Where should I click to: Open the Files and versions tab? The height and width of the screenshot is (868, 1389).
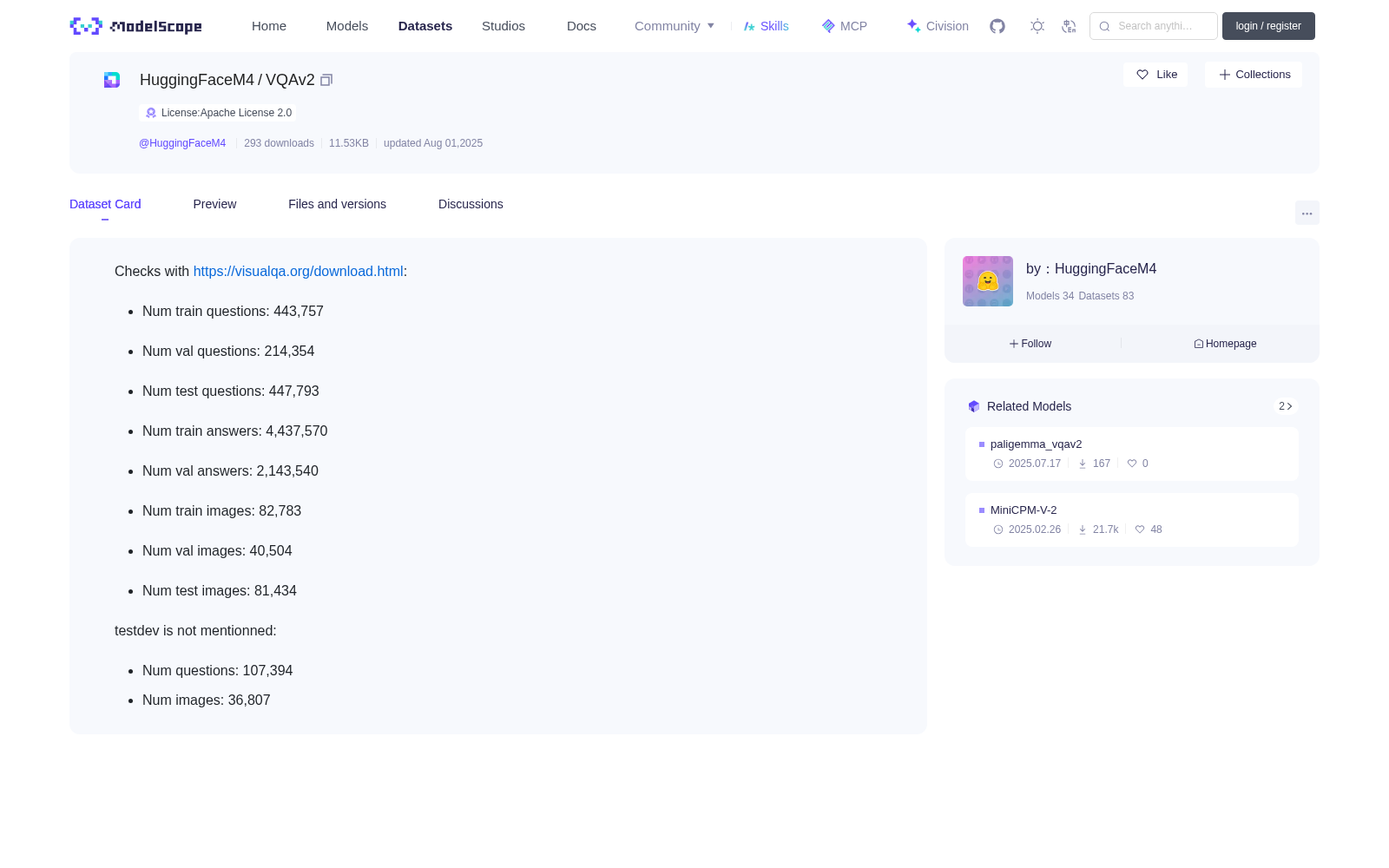click(x=337, y=204)
